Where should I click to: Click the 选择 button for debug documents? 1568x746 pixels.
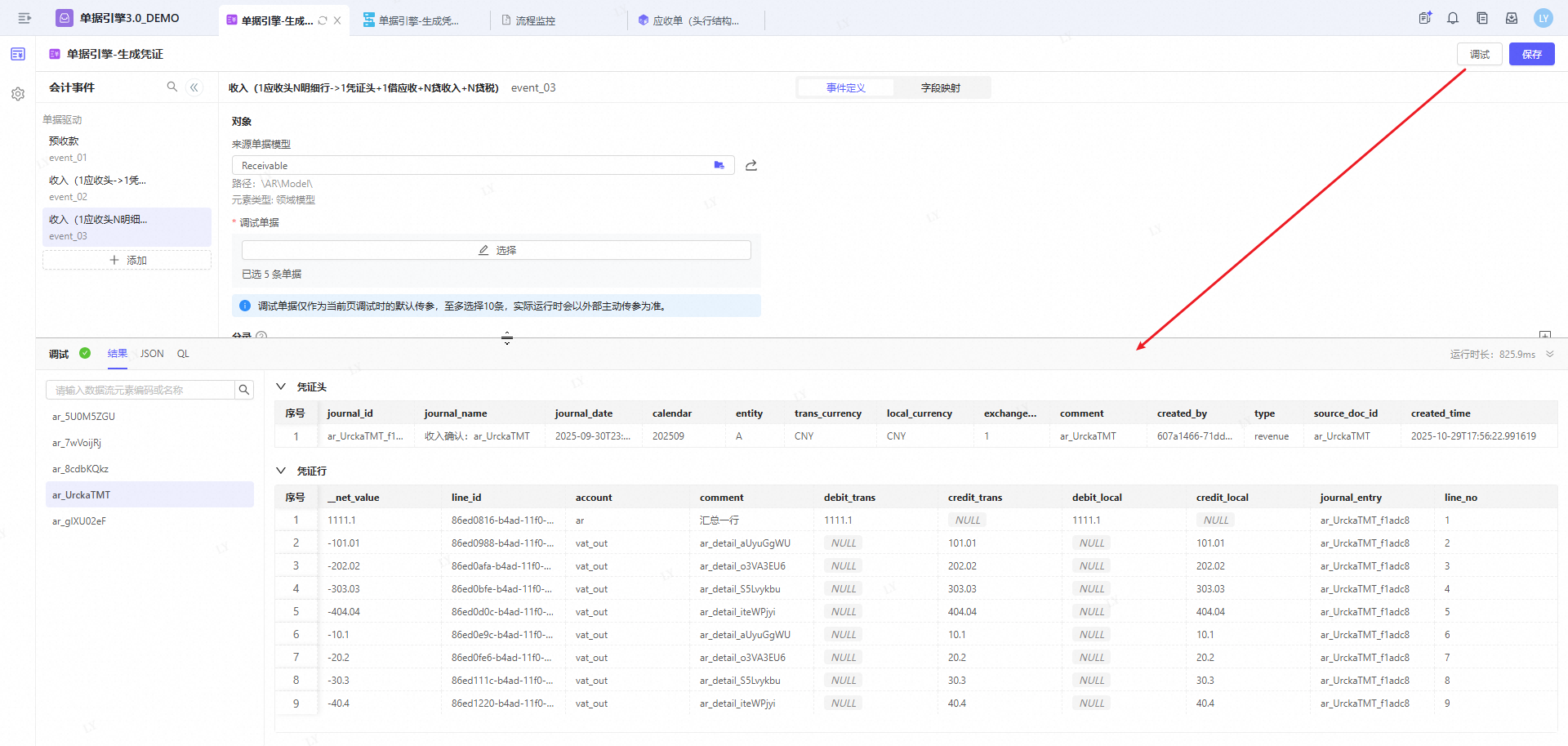pyautogui.click(x=497, y=250)
